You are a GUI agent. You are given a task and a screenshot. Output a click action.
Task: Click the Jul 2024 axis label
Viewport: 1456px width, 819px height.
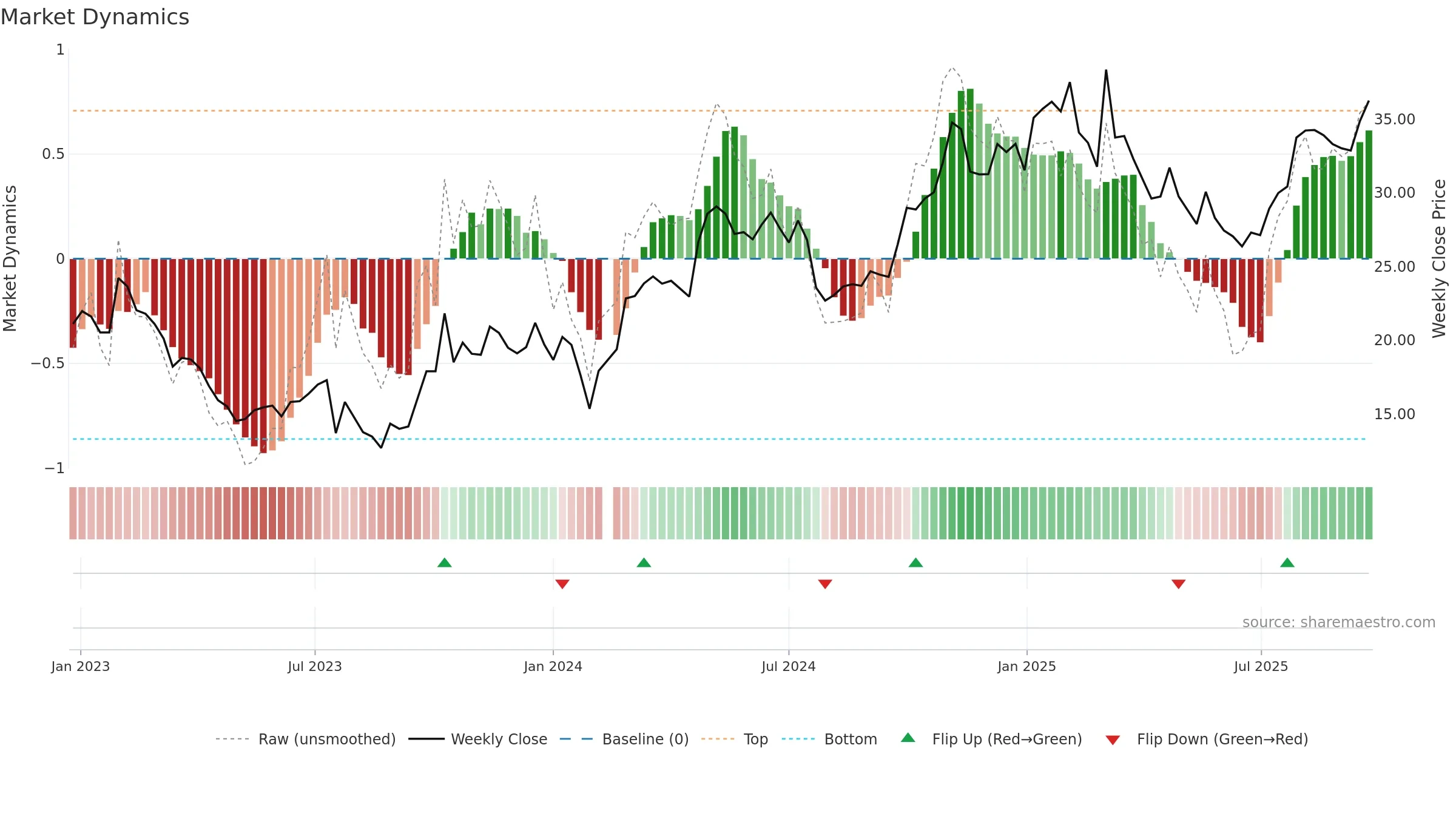pos(789,666)
